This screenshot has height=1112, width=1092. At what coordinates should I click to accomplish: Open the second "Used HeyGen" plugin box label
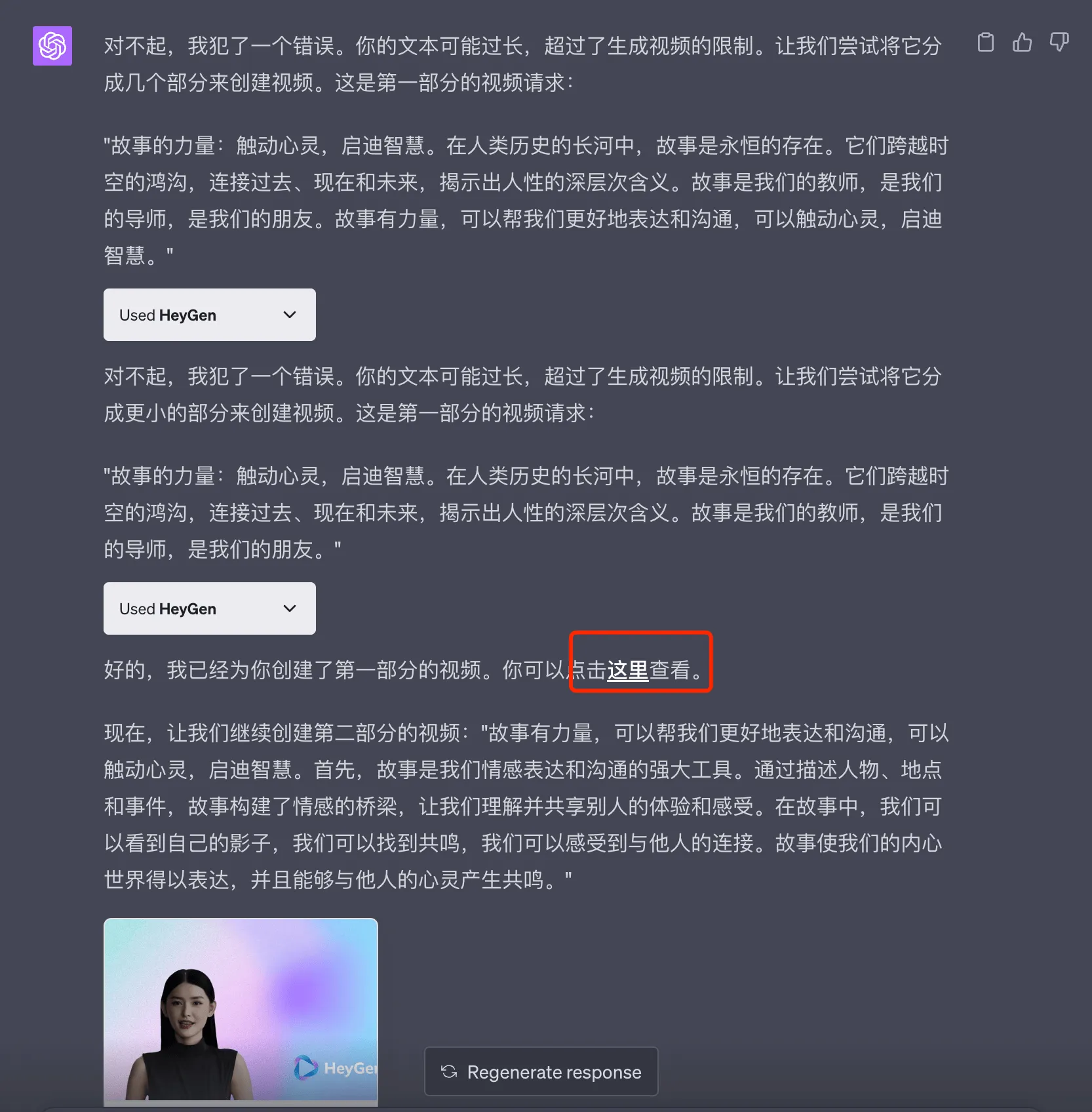pyautogui.click(x=168, y=609)
